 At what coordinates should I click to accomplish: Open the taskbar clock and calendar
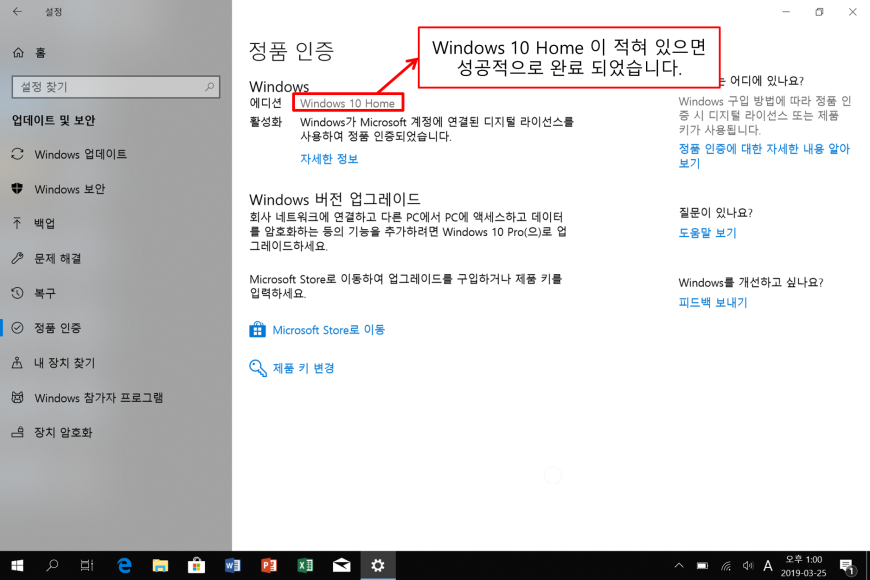(x=803, y=566)
